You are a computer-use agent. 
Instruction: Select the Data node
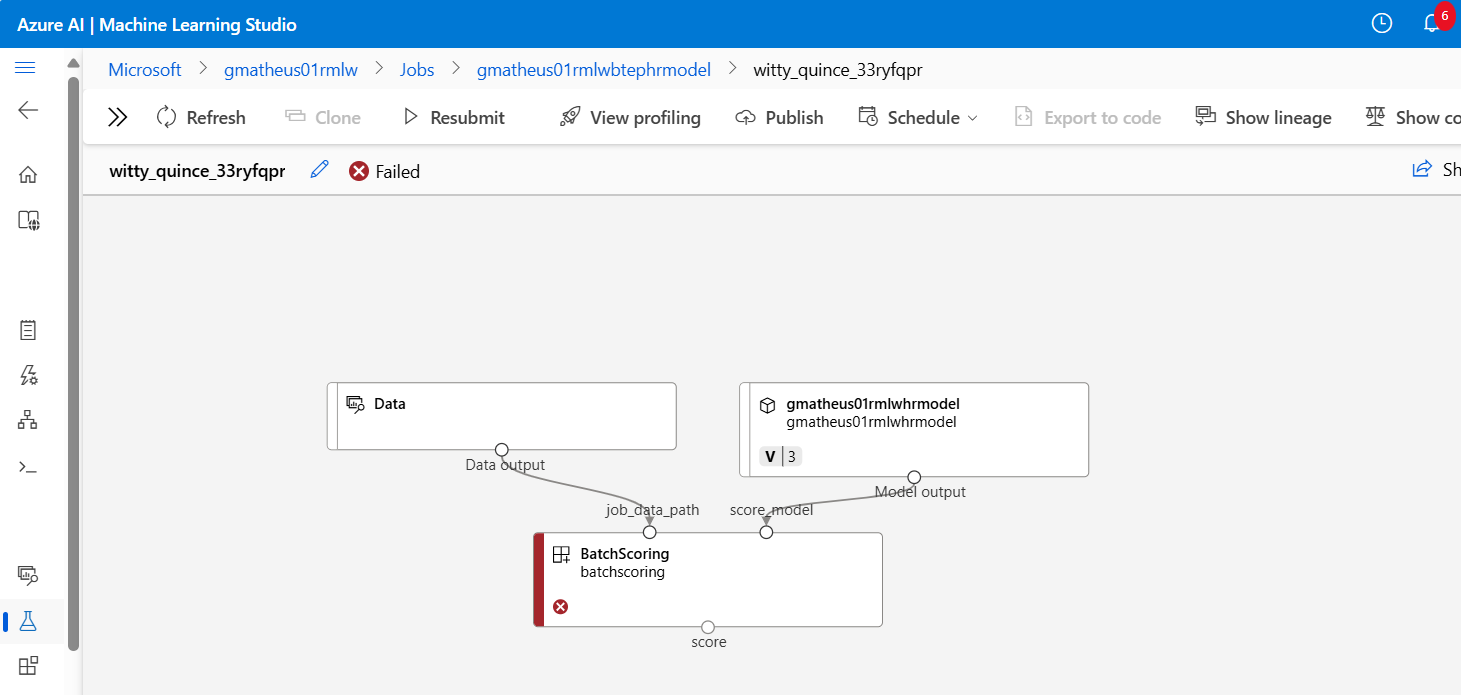pos(502,416)
